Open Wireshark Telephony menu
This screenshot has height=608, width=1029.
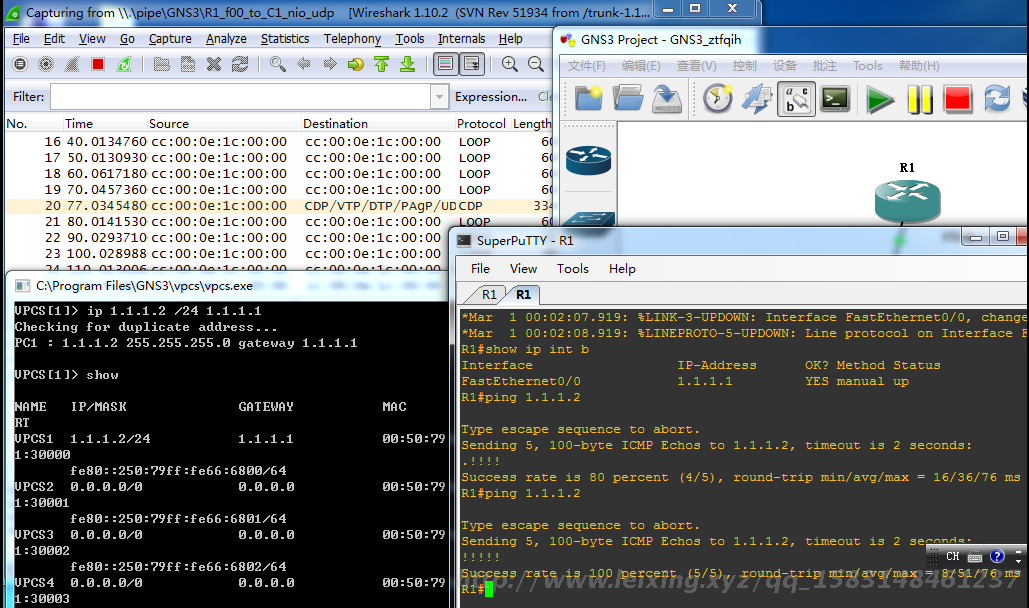pos(352,39)
